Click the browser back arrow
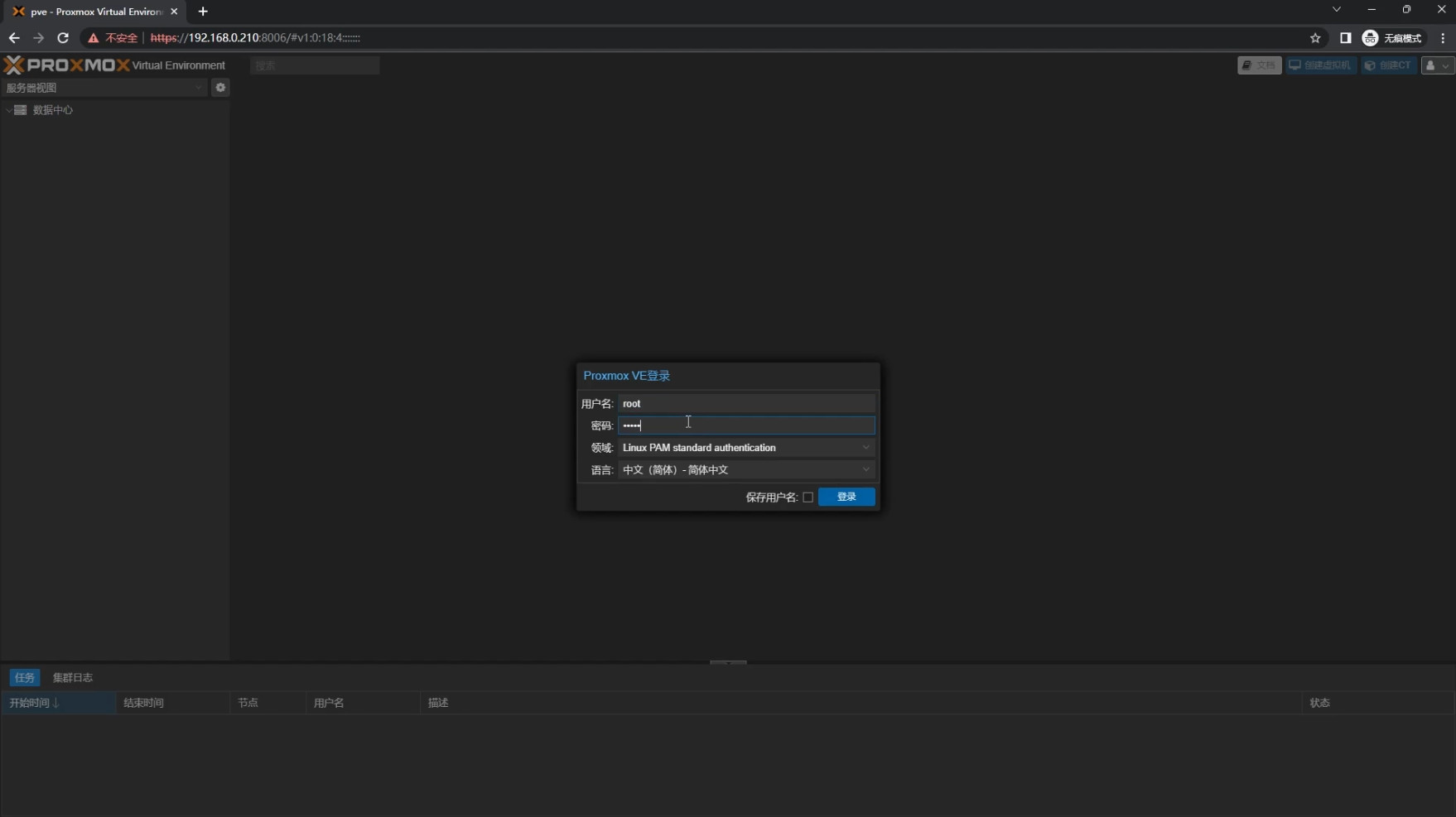 coord(14,38)
